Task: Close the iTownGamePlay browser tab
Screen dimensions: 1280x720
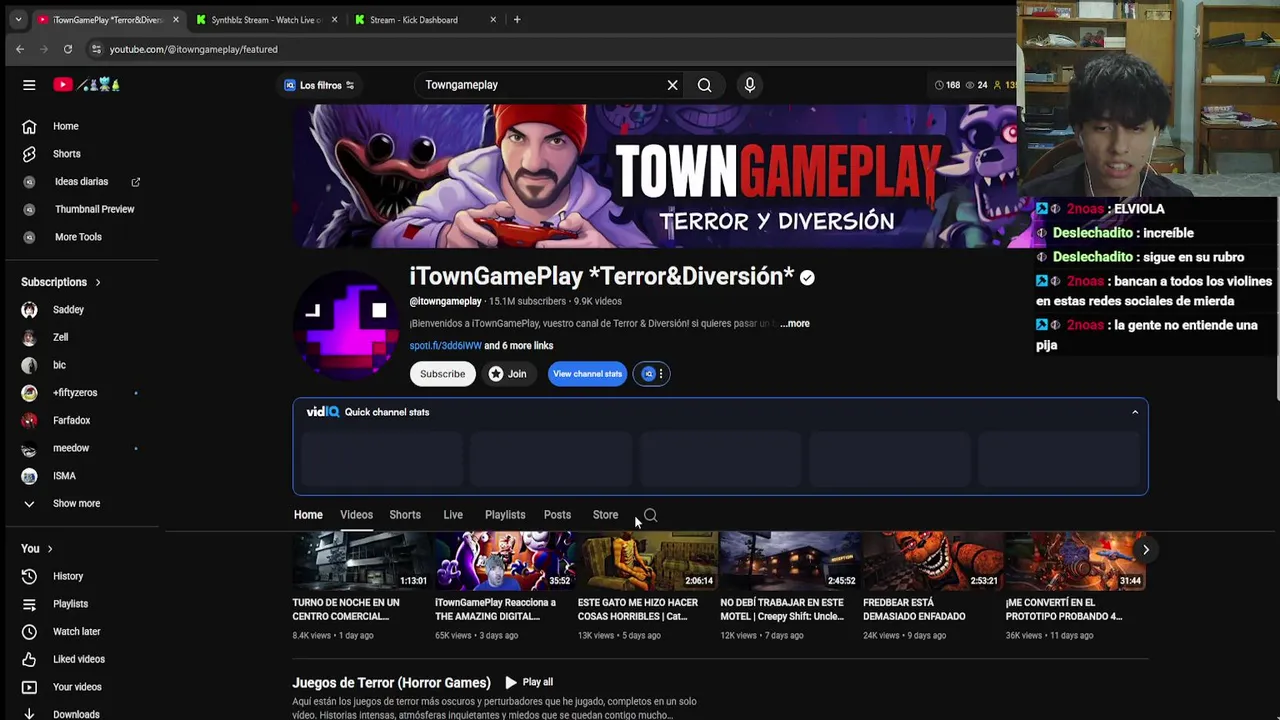Action: 175,20
